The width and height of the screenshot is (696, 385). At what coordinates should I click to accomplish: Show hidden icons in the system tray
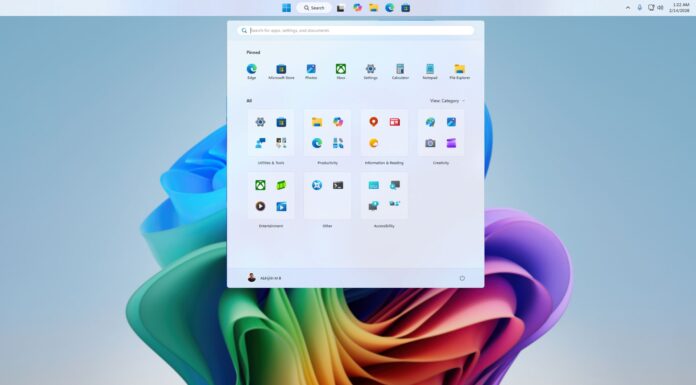628,8
